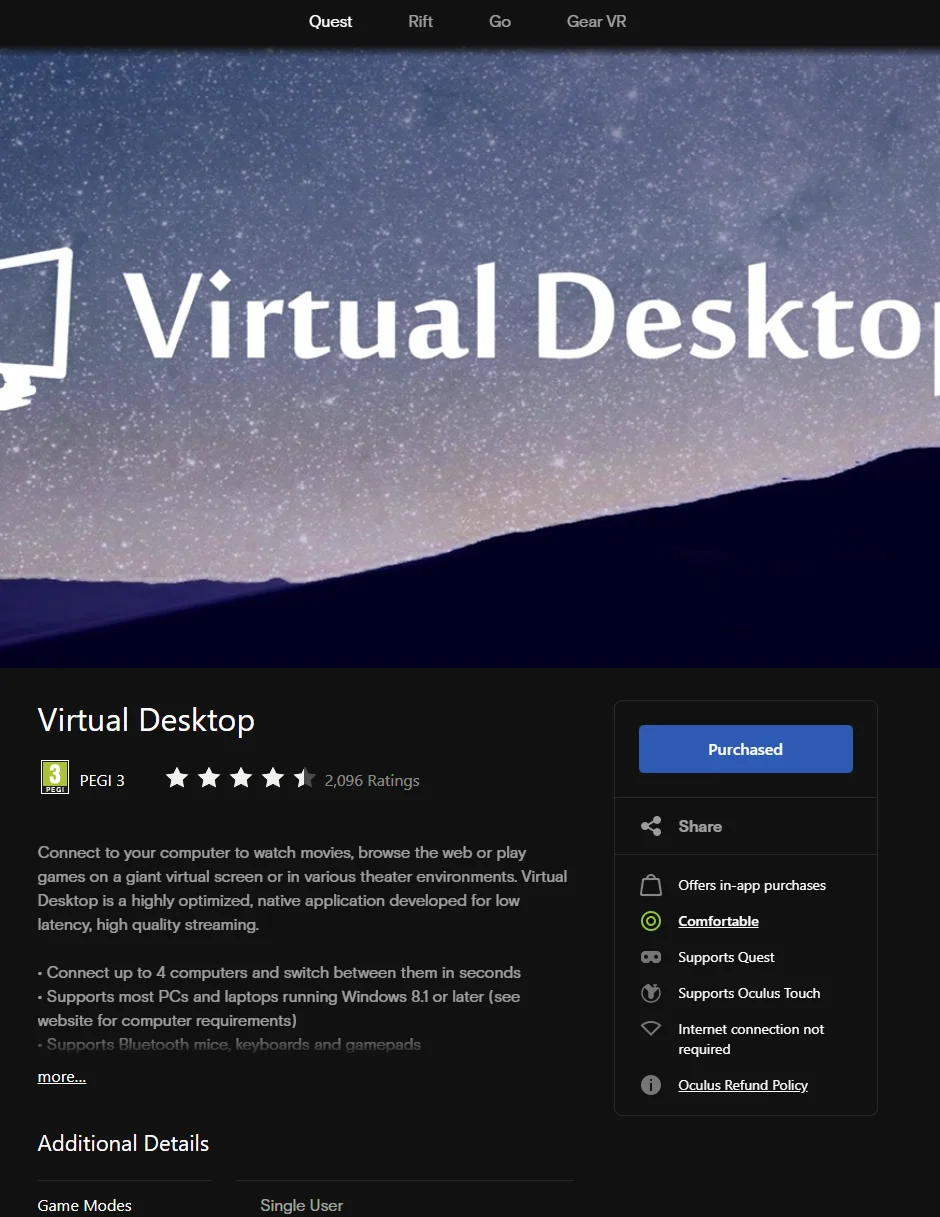Open the Comfortable rating link
940x1217 pixels.
coord(718,921)
